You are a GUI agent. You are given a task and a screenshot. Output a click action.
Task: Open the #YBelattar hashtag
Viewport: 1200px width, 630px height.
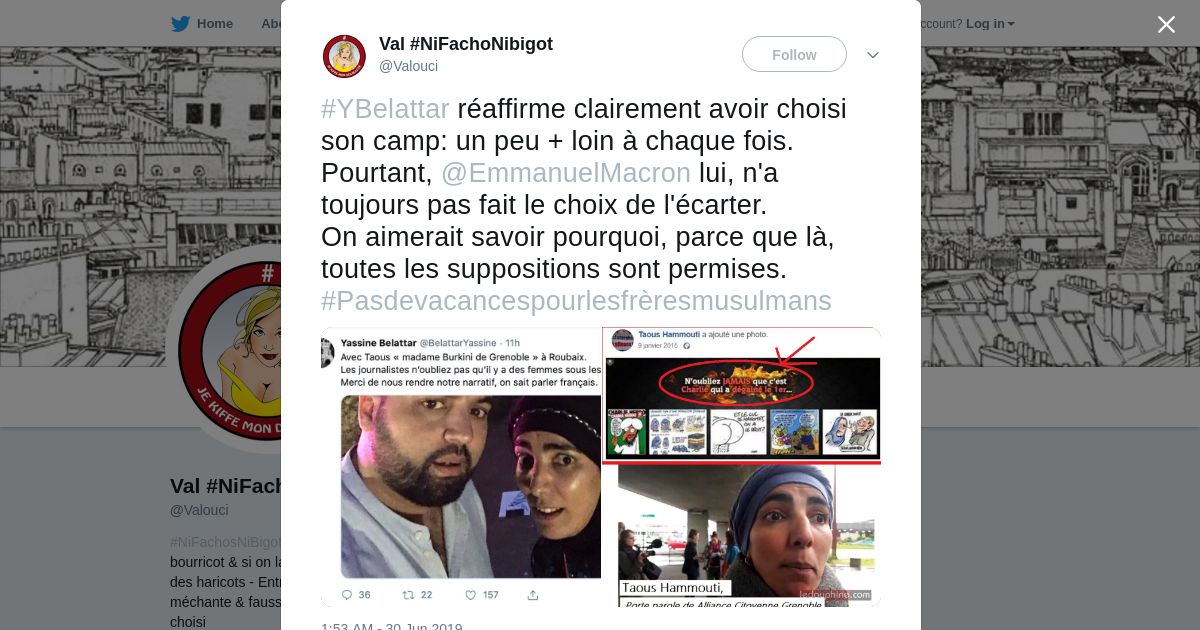pyautogui.click(x=385, y=109)
